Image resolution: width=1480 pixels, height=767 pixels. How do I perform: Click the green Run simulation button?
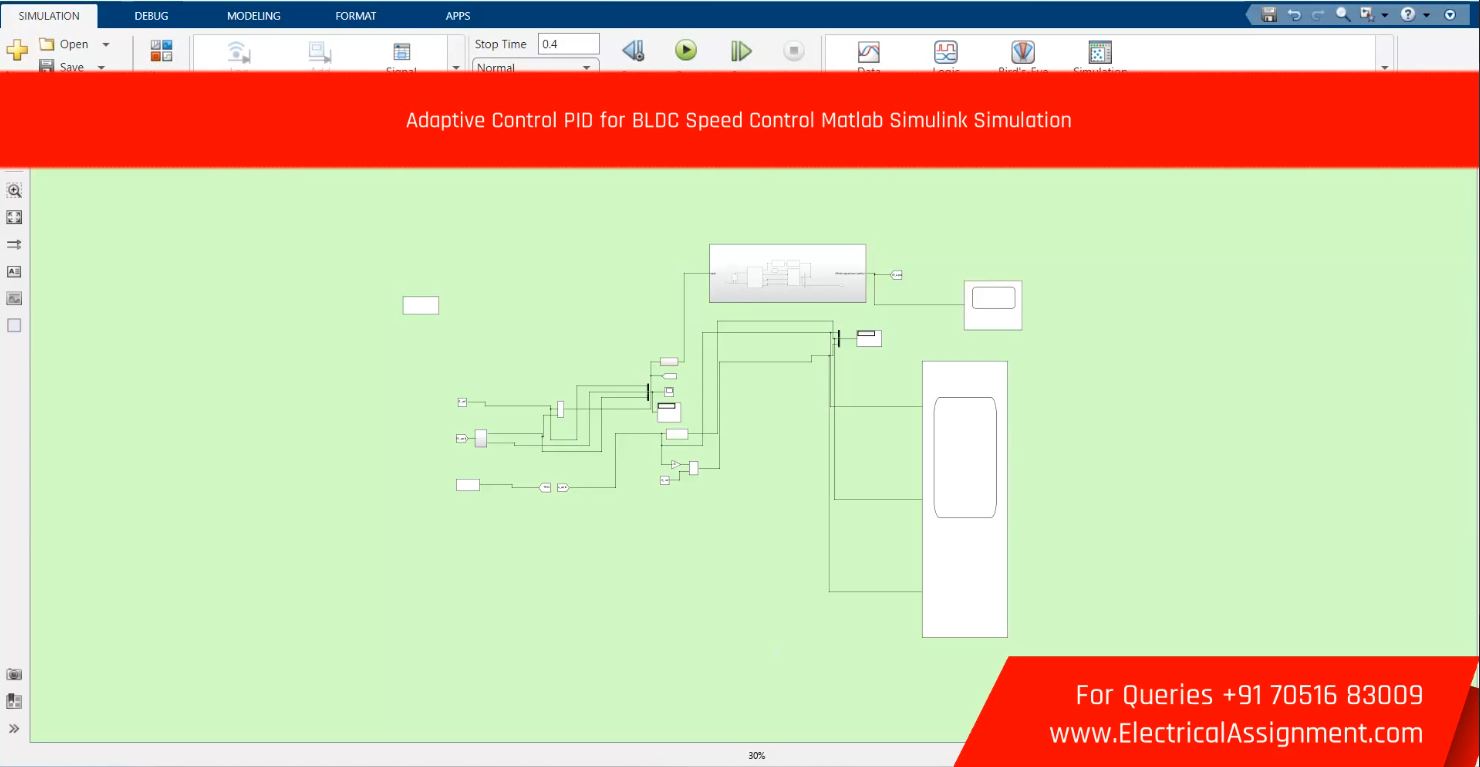point(685,51)
